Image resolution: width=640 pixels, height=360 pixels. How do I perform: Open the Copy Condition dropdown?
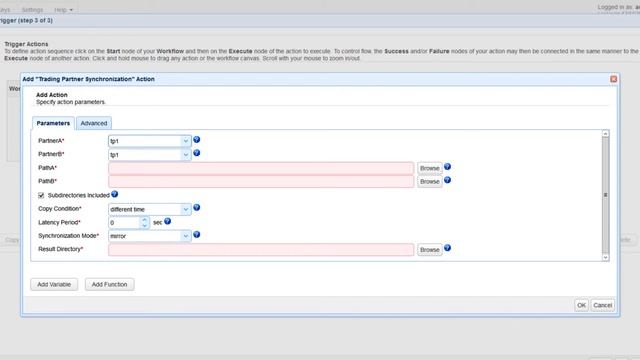186,209
